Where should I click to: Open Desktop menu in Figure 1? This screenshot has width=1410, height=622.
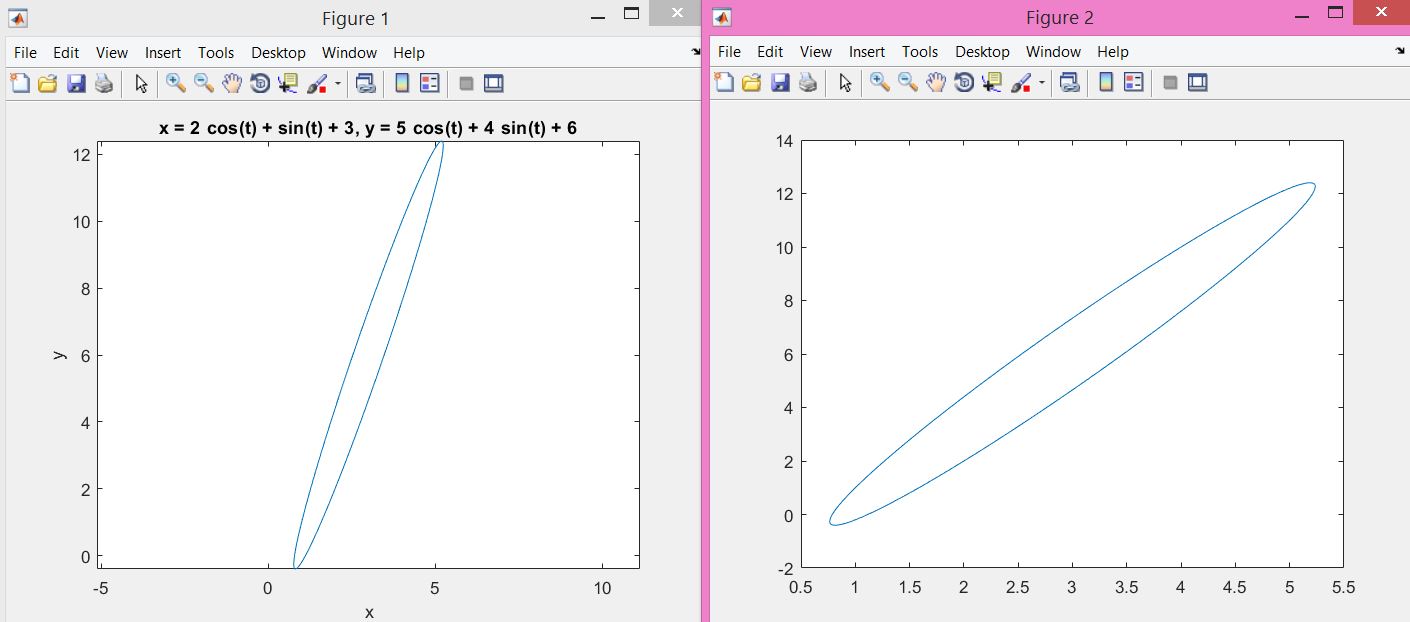click(x=278, y=52)
